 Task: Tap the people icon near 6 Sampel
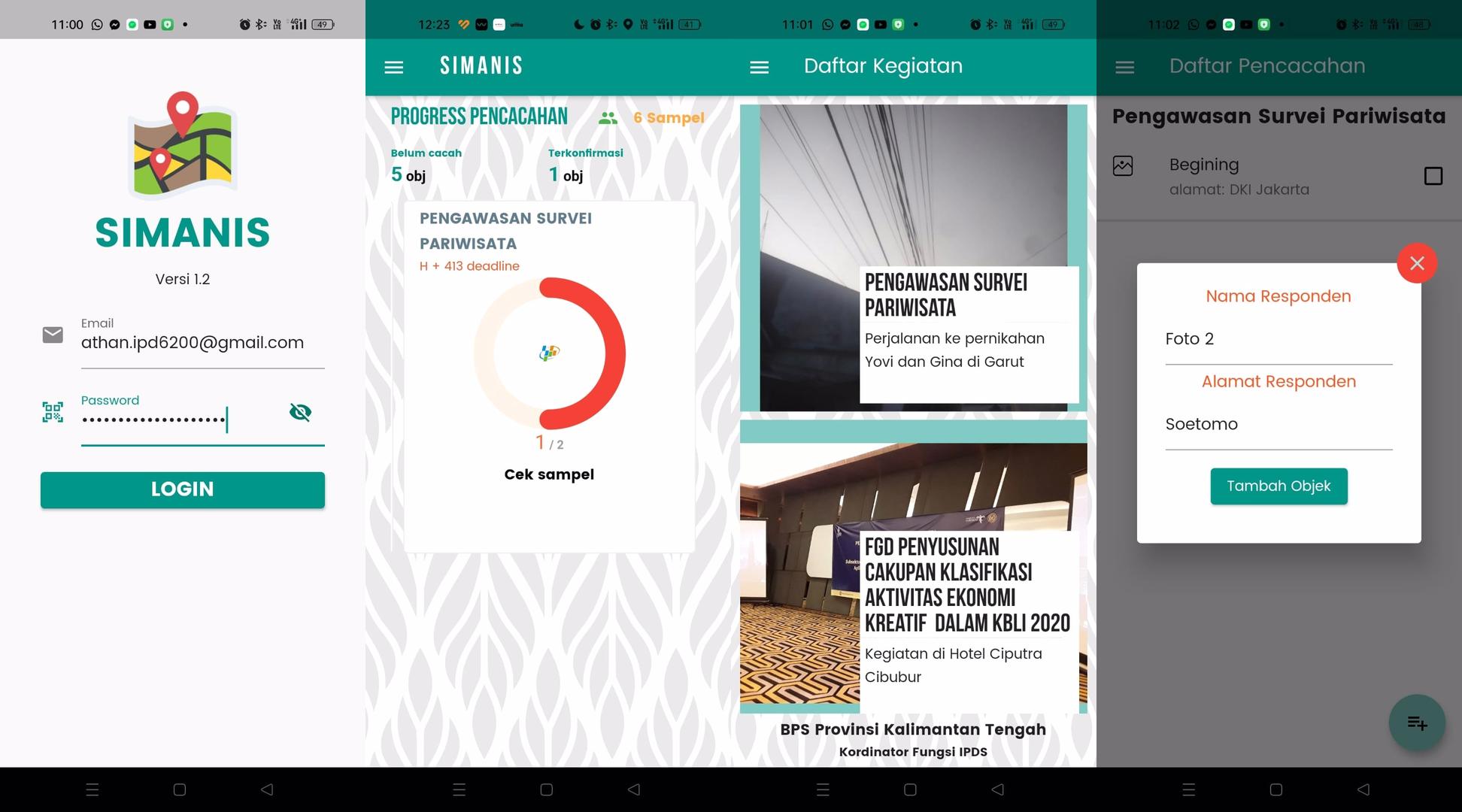[x=608, y=118]
